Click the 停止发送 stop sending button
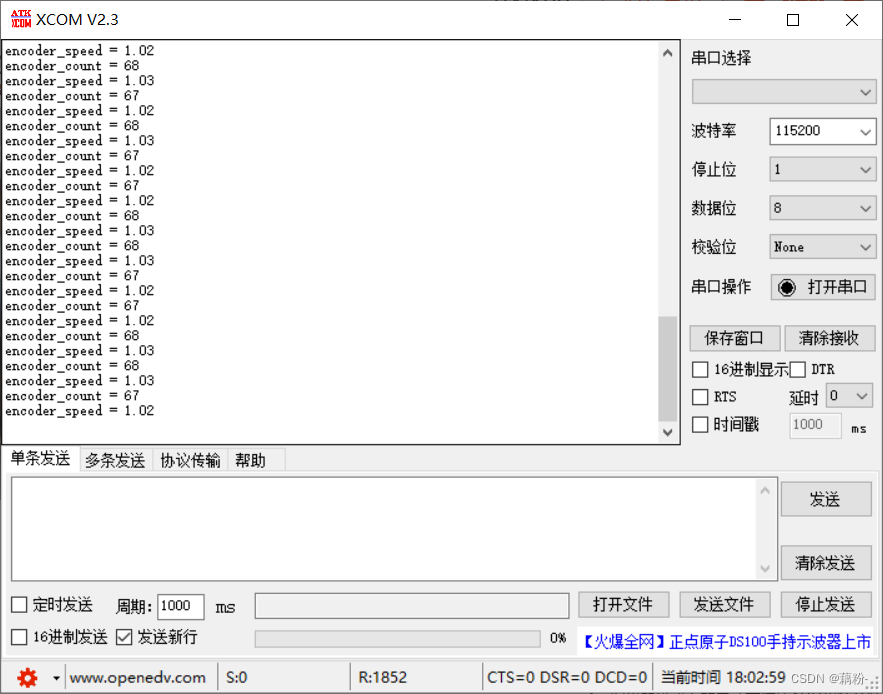 (x=826, y=605)
